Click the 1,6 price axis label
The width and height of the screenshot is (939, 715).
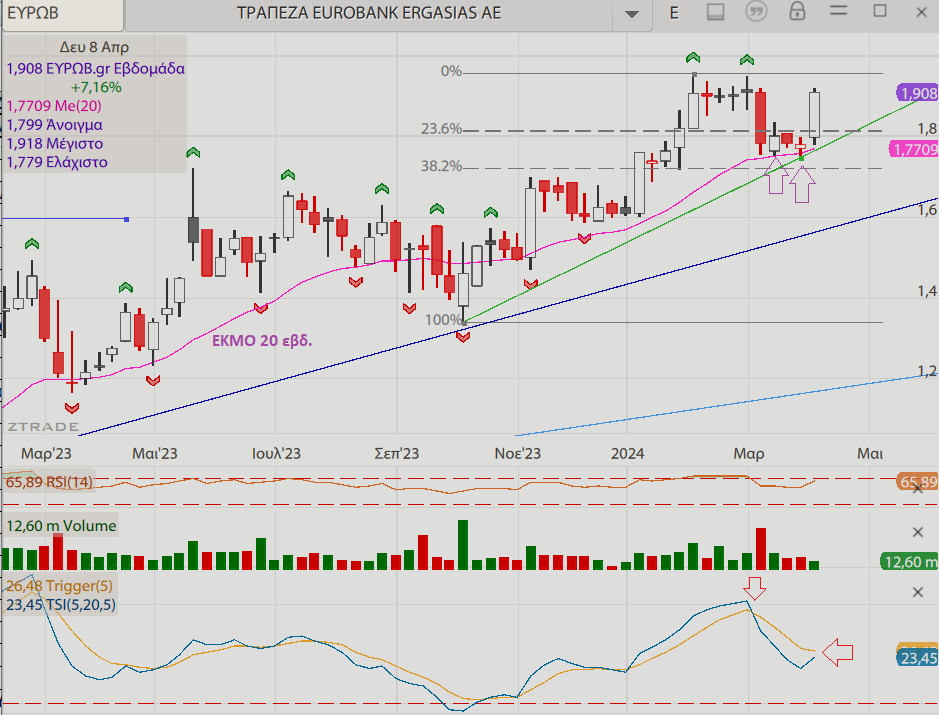point(927,210)
